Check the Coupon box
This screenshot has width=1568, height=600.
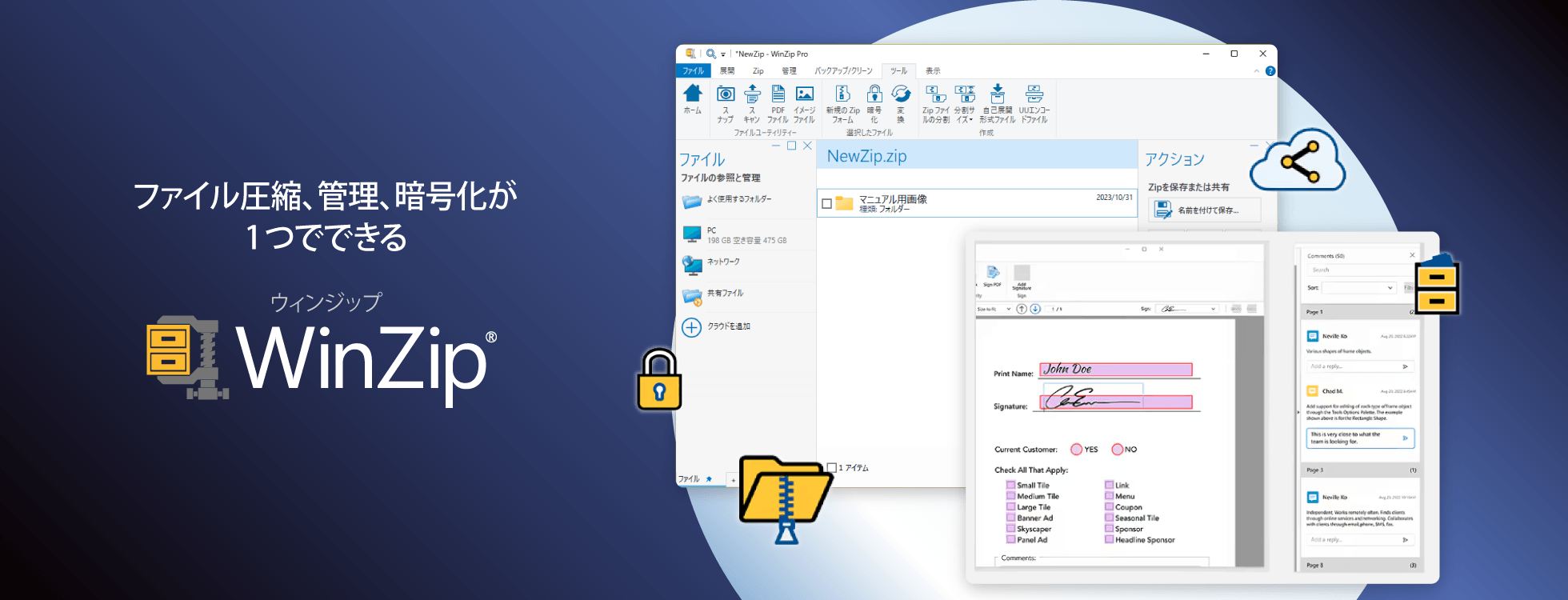click(x=1109, y=506)
